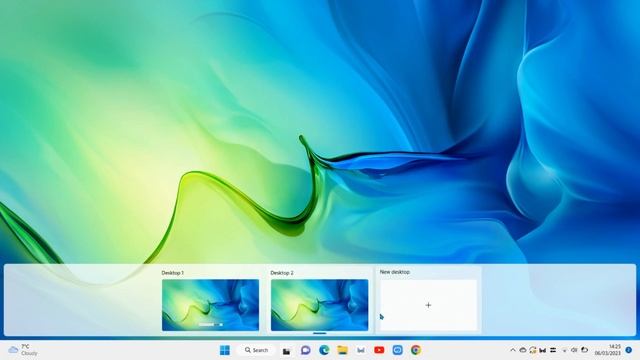Open the clock and date 14:25
The image size is (640, 360).
click(x=607, y=350)
